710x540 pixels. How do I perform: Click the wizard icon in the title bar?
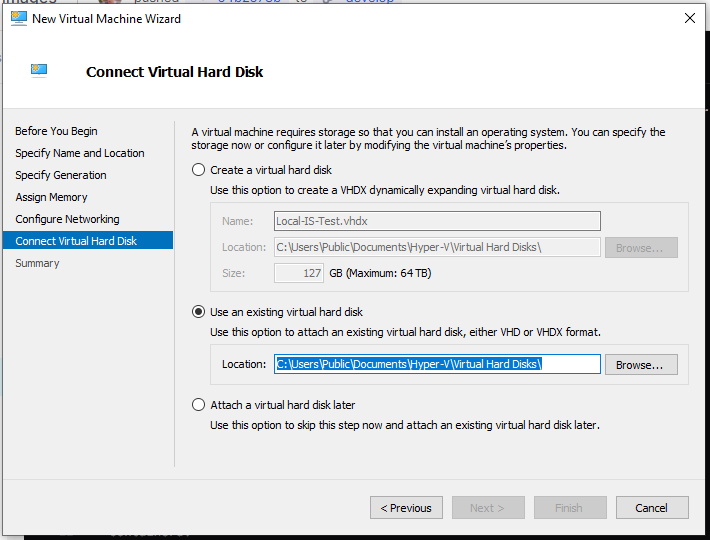(19, 18)
